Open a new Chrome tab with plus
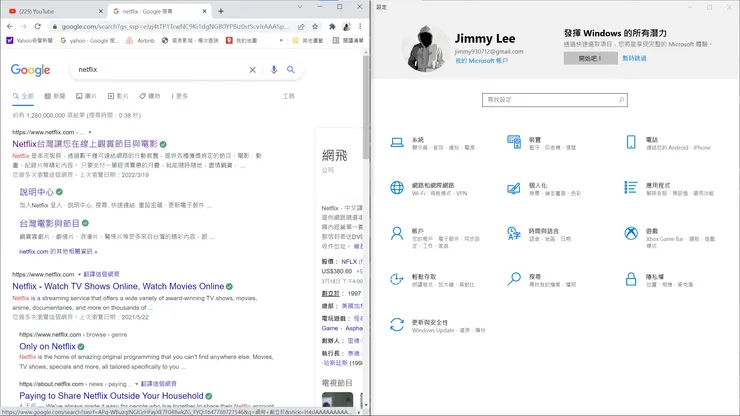The width and height of the screenshot is (740, 416). 221,11
